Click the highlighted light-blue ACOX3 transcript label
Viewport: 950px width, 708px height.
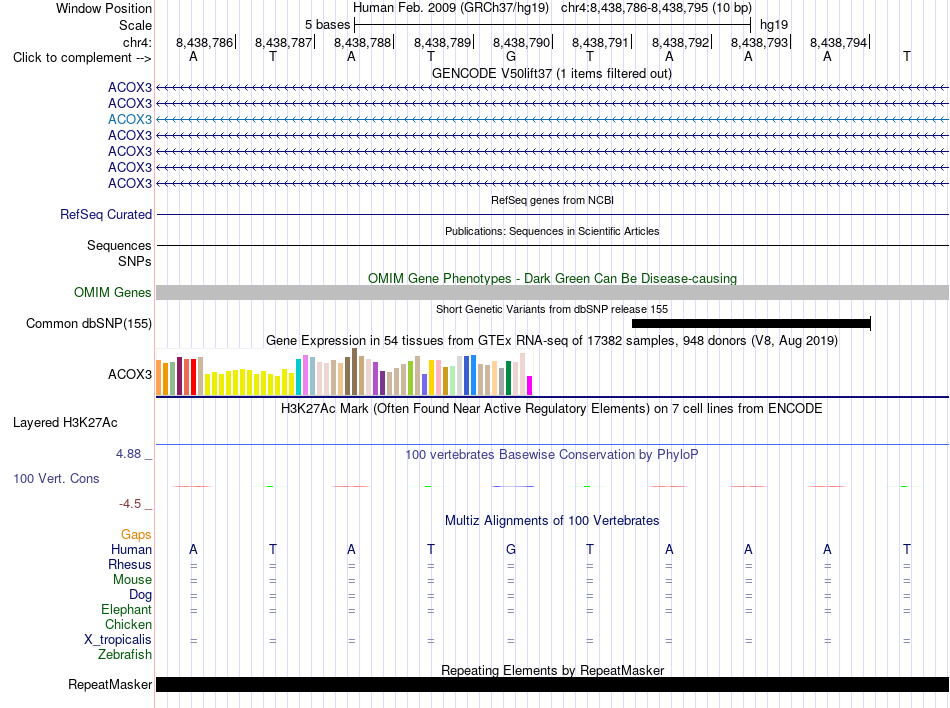[130, 119]
